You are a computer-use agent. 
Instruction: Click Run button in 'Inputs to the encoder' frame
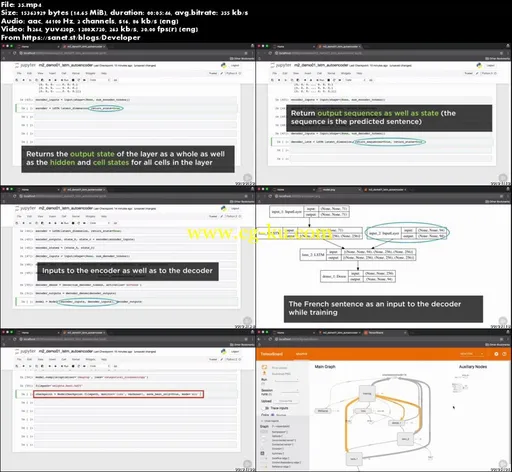(65, 223)
